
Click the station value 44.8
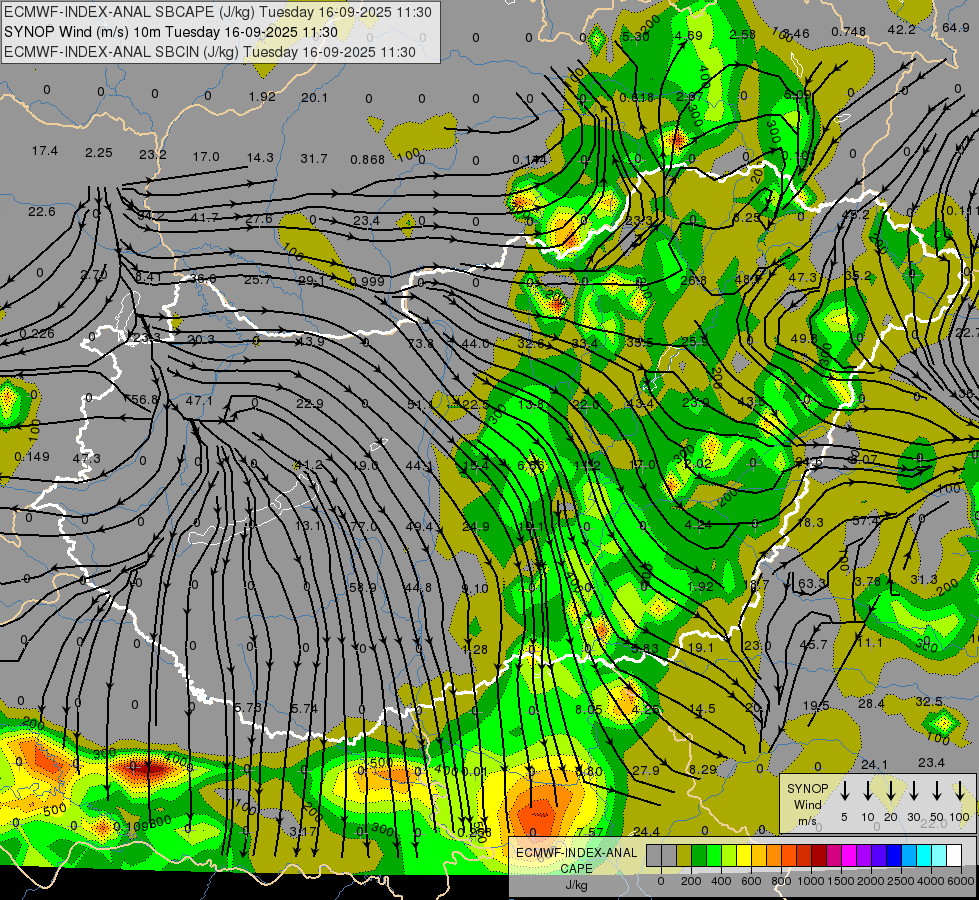click(x=418, y=588)
